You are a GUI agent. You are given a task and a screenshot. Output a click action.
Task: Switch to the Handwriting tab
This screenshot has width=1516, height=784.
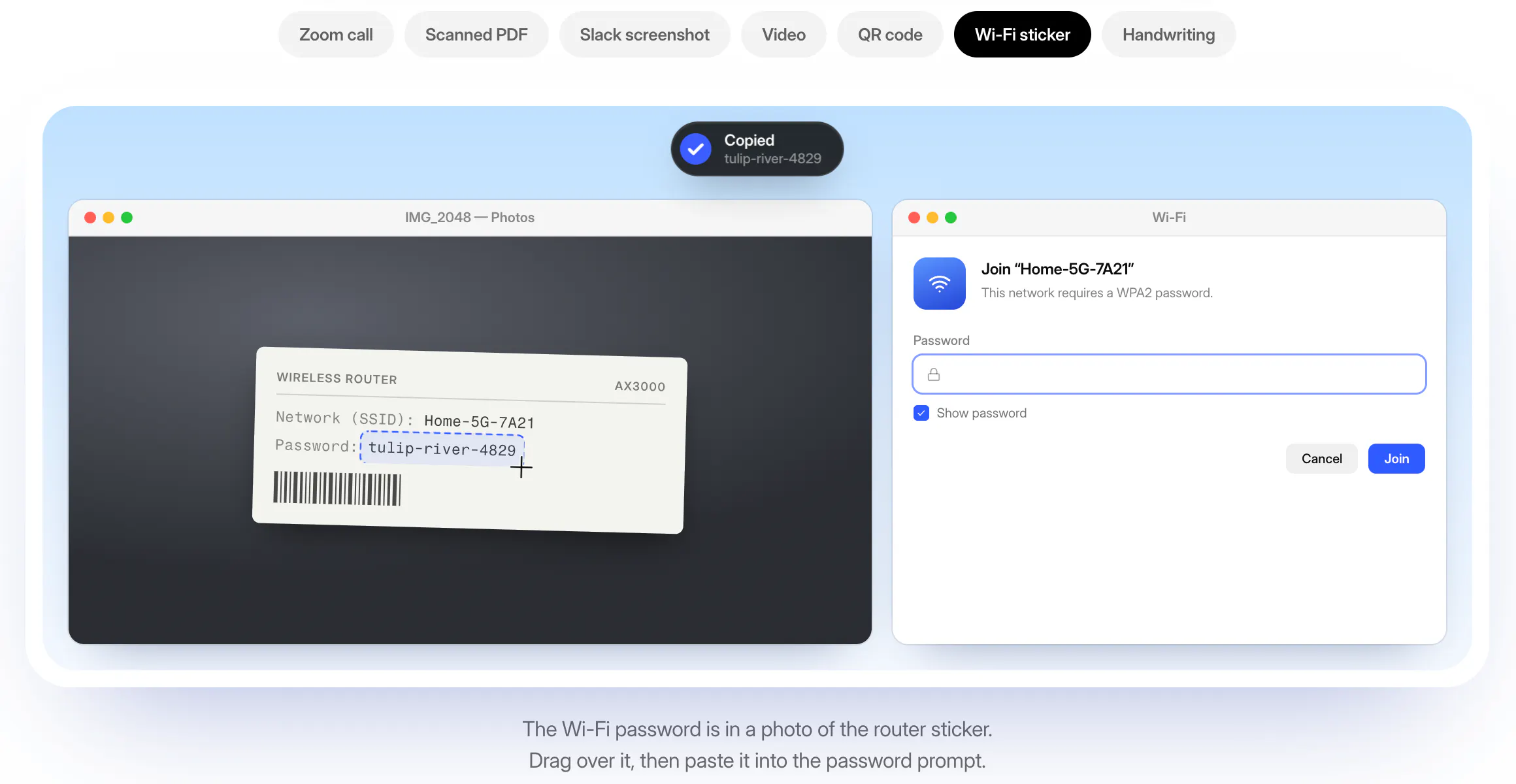point(1168,35)
